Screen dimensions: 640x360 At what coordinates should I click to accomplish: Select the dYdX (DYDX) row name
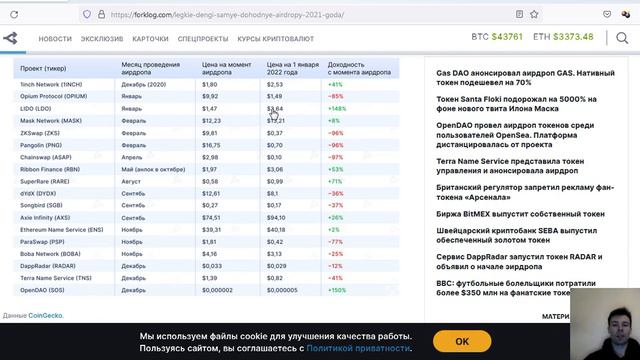click(x=38, y=193)
